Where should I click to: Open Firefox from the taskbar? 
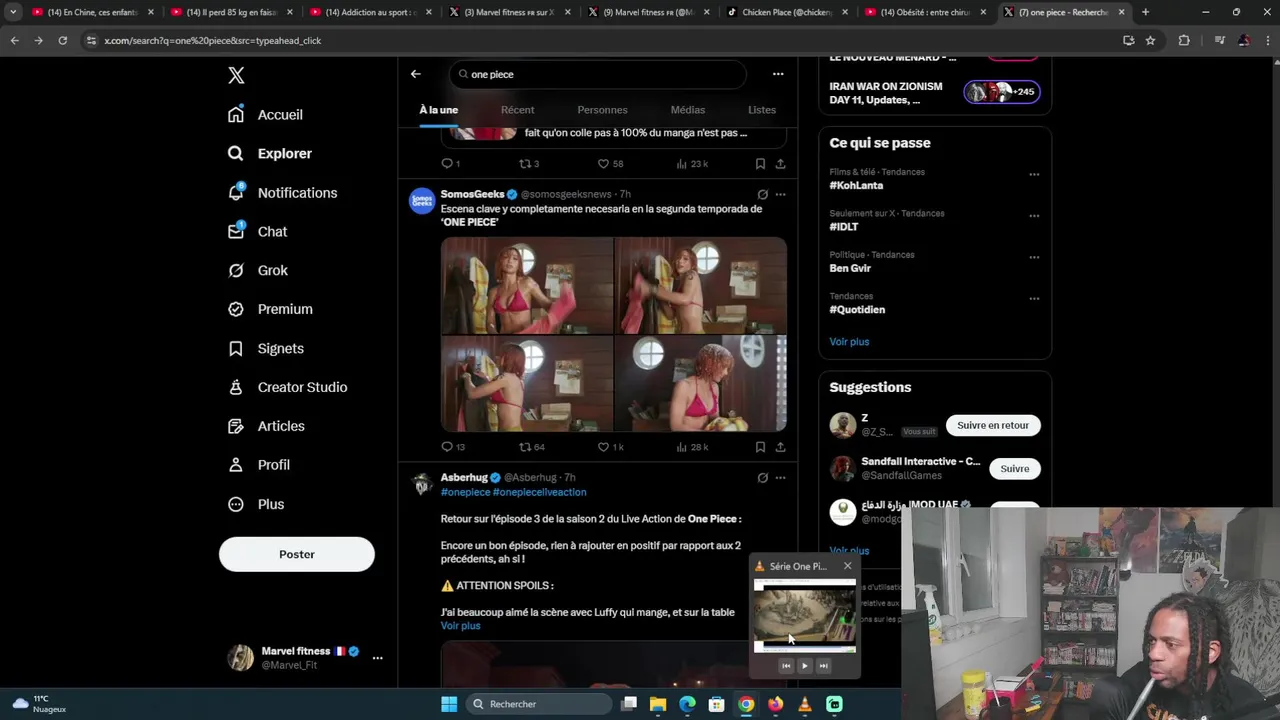[775, 704]
